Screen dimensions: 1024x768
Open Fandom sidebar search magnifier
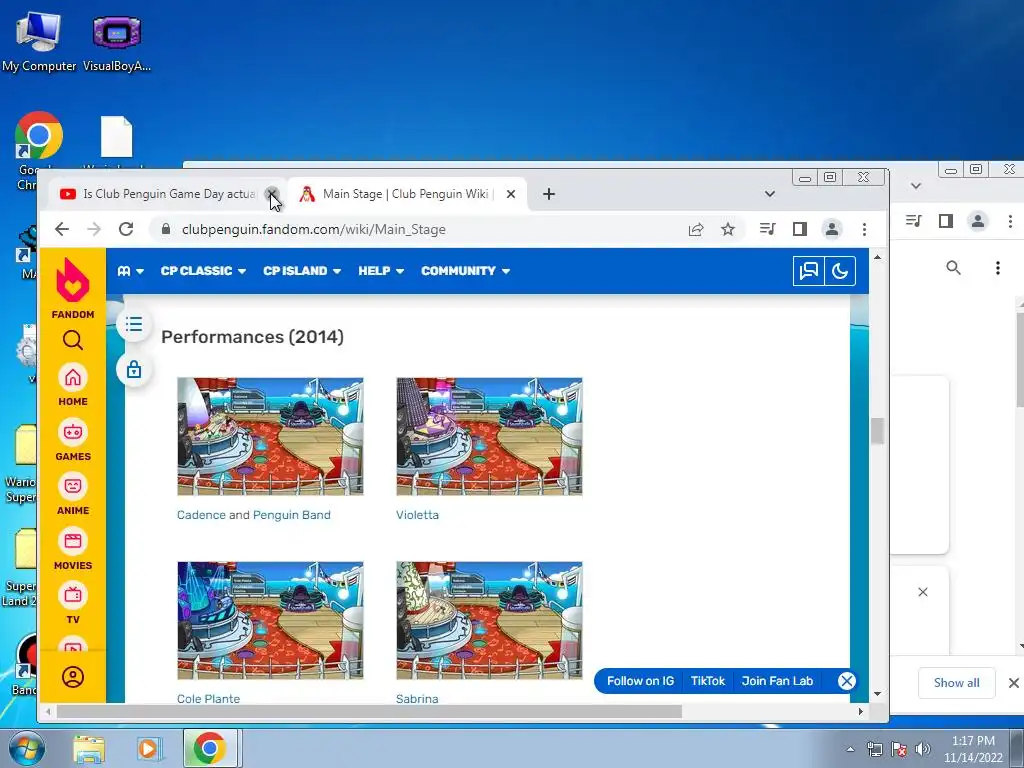[72, 340]
